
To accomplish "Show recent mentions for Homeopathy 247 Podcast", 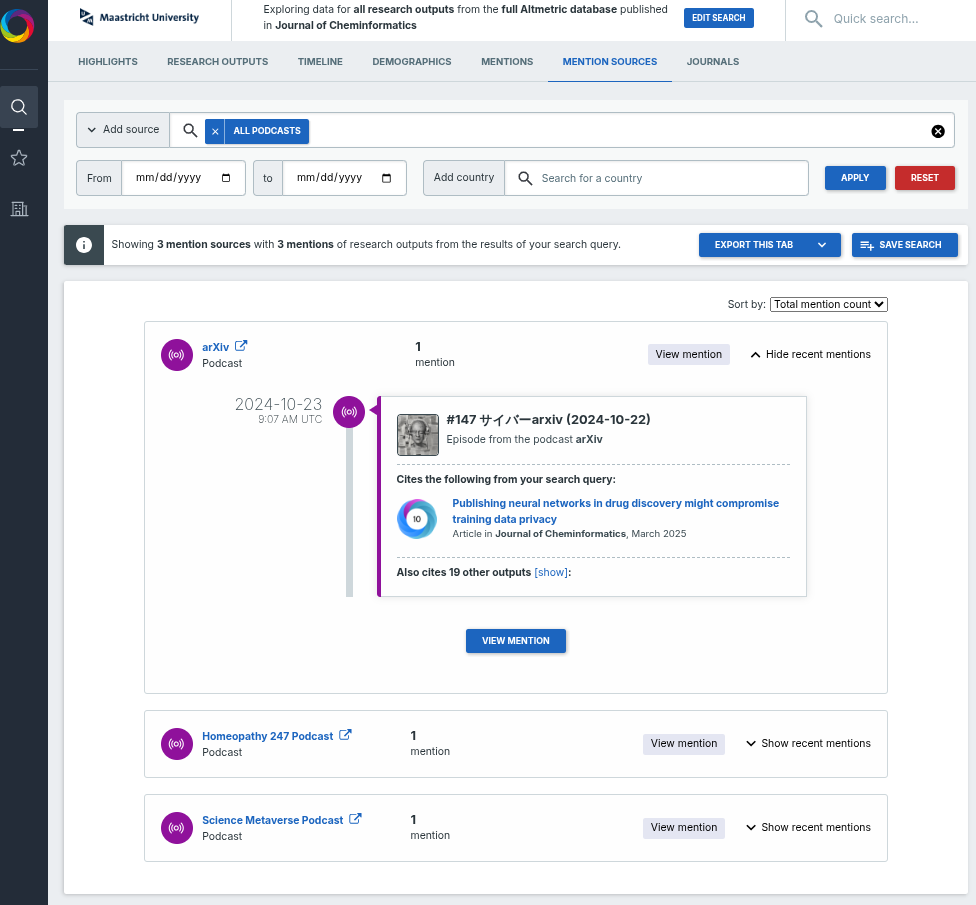I will click(808, 743).
